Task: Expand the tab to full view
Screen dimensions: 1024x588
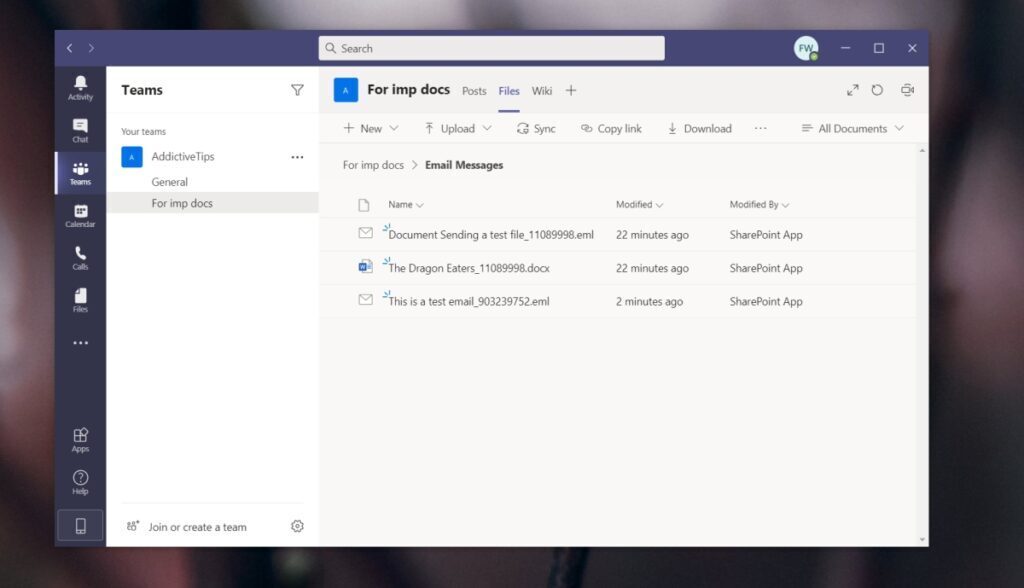Action: 852,90
